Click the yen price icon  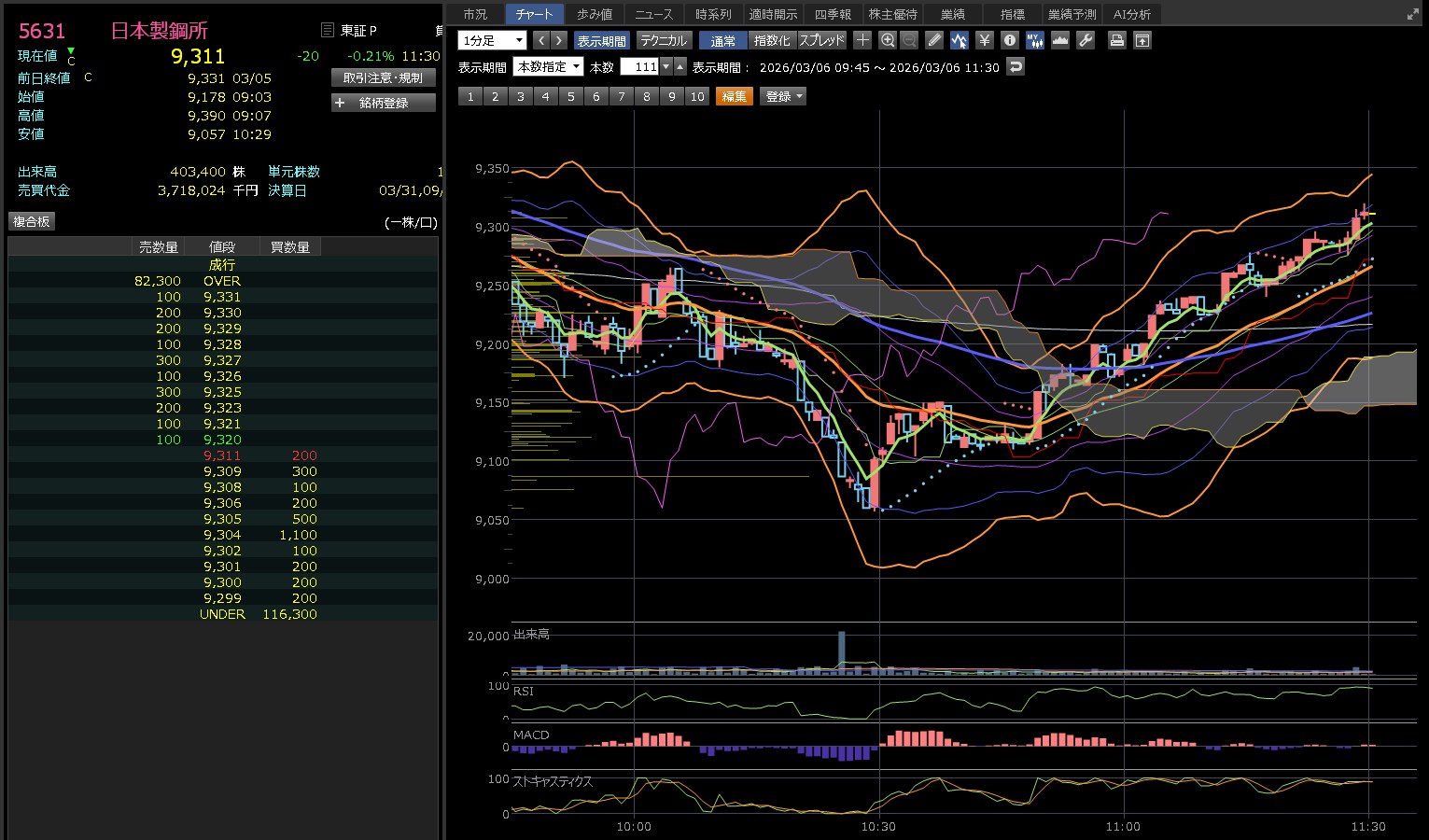click(x=984, y=40)
